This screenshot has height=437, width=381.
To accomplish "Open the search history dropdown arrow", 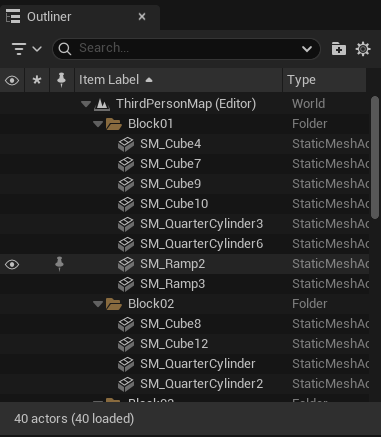I will pos(307,49).
